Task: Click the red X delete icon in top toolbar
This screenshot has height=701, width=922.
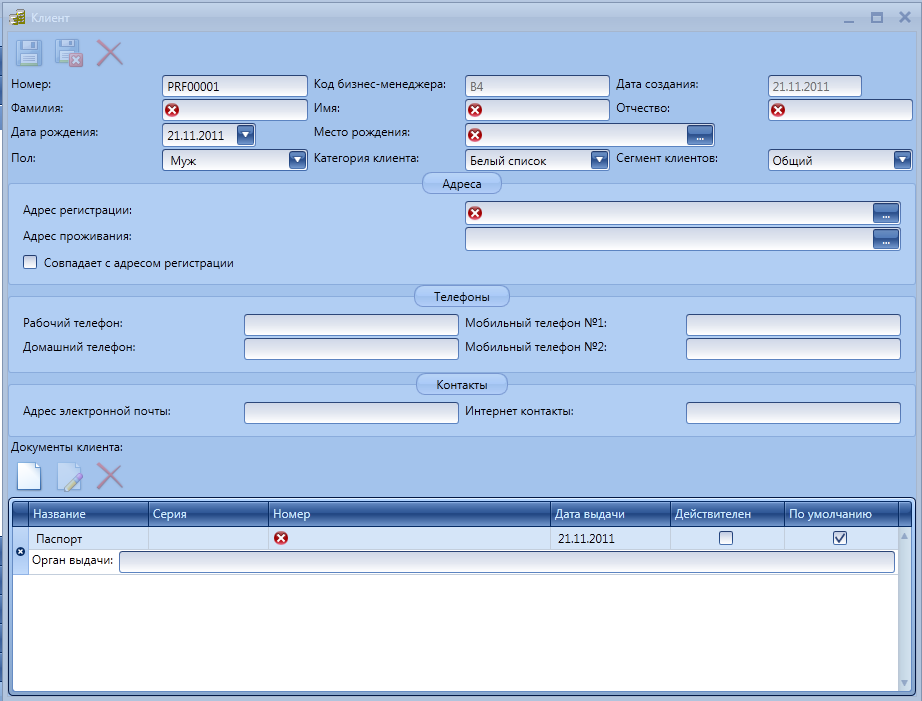Action: pos(109,53)
